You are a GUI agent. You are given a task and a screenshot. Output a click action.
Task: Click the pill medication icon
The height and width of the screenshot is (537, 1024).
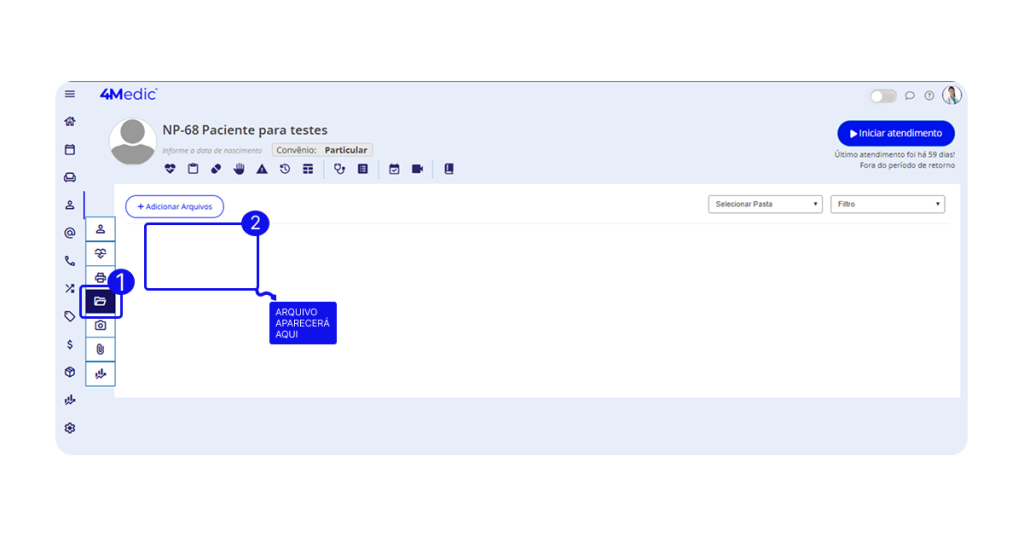click(x=216, y=169)
